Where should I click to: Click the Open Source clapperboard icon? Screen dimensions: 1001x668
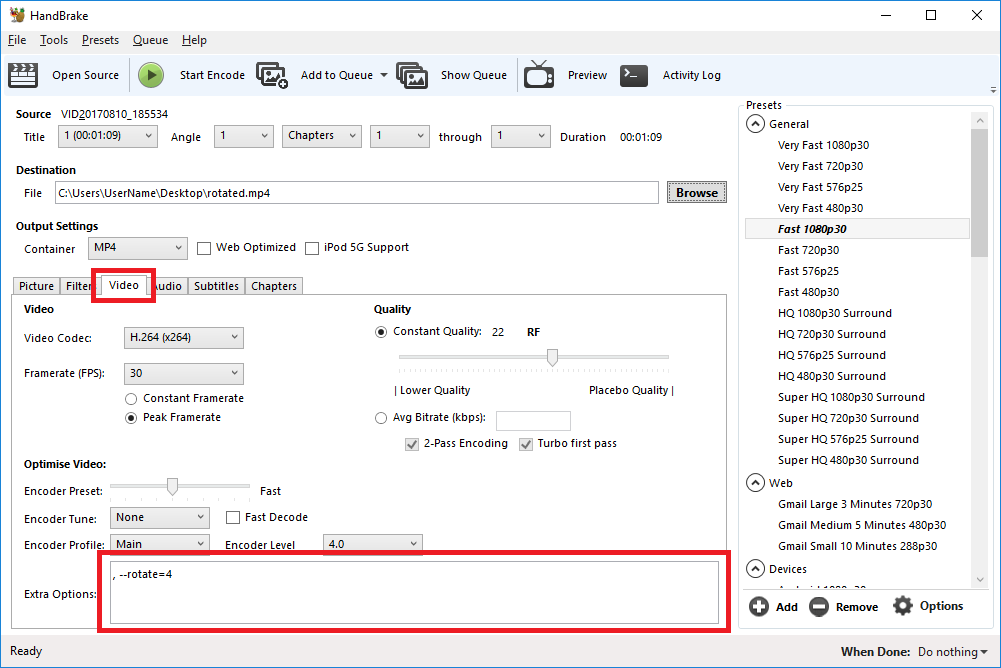coord(23,75)
